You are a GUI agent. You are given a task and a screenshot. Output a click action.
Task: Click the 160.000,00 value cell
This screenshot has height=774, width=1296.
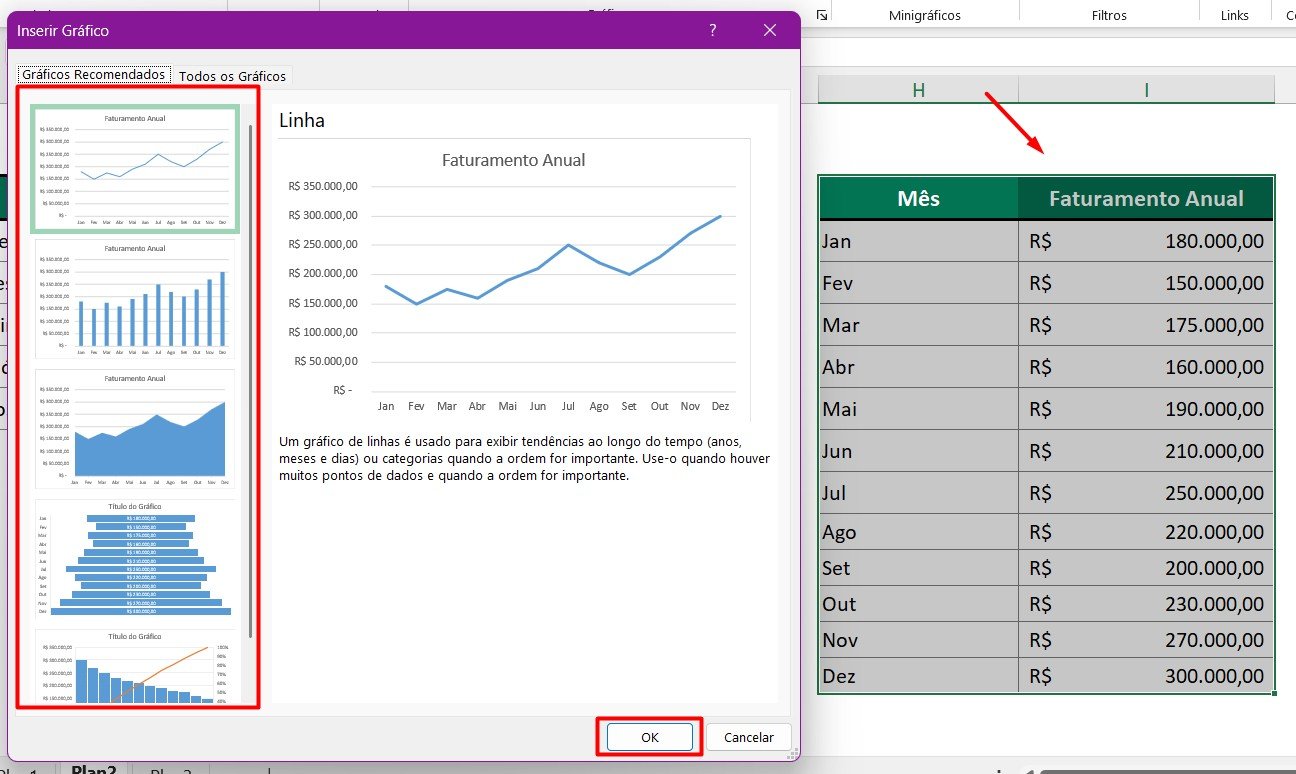pos(1146,367)
